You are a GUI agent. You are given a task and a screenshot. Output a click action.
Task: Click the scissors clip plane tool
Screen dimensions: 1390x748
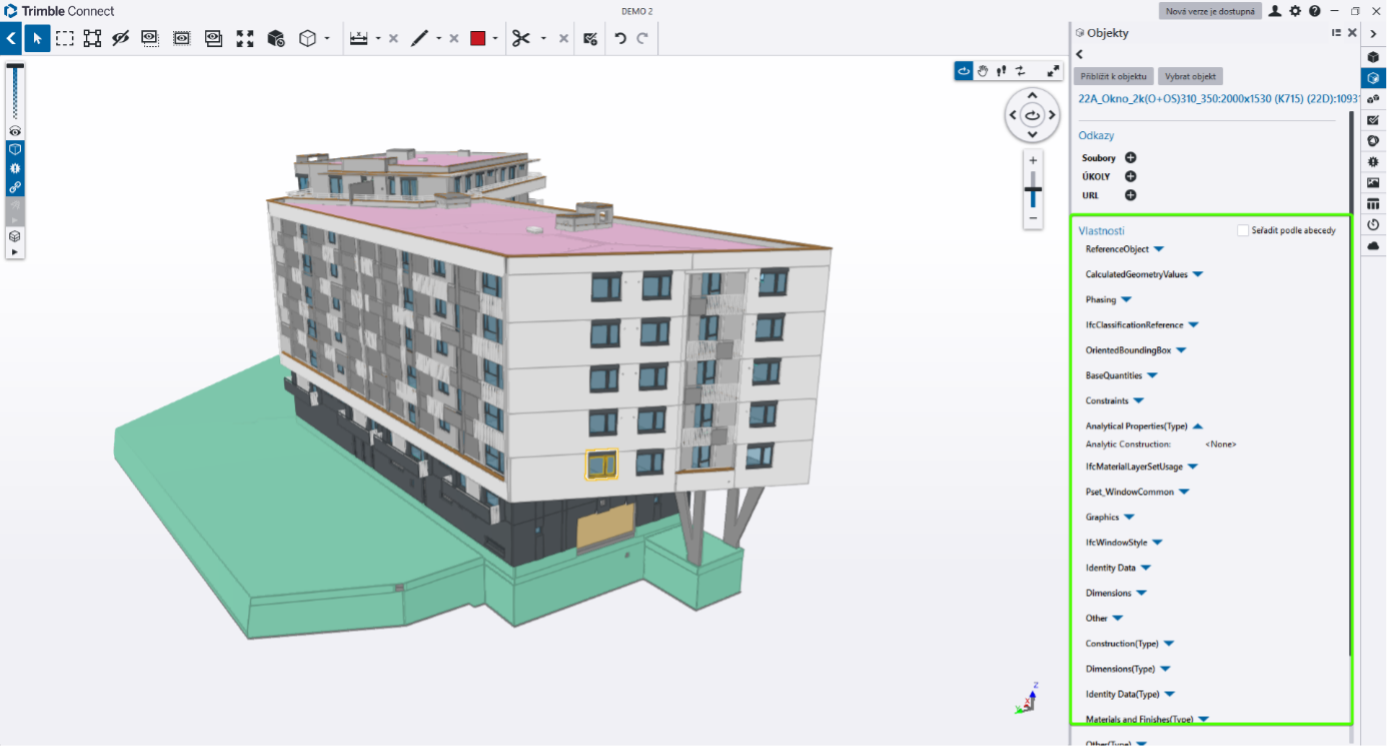coord(520,39)
